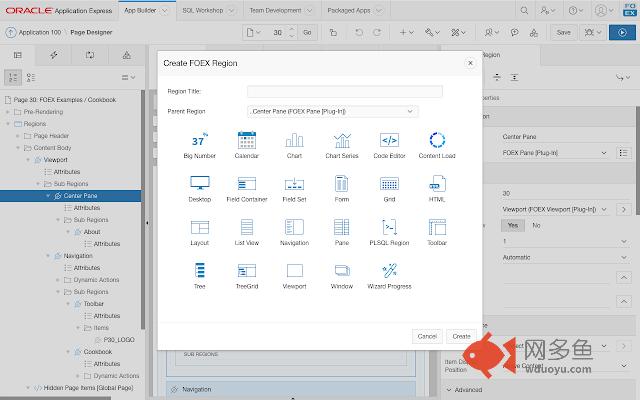Run the page with play button

(x=622, y=32)
